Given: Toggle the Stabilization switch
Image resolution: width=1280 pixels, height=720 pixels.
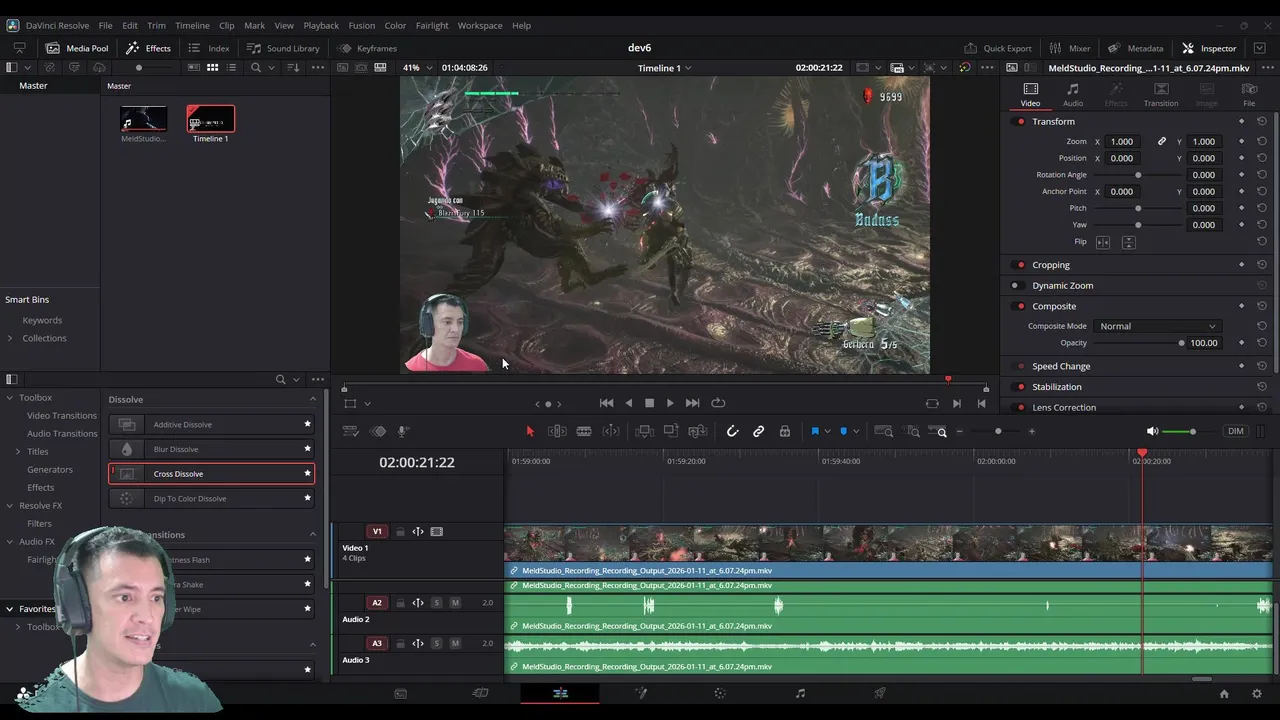Looking at the screenshot, I should click(x=1020, y=387).
